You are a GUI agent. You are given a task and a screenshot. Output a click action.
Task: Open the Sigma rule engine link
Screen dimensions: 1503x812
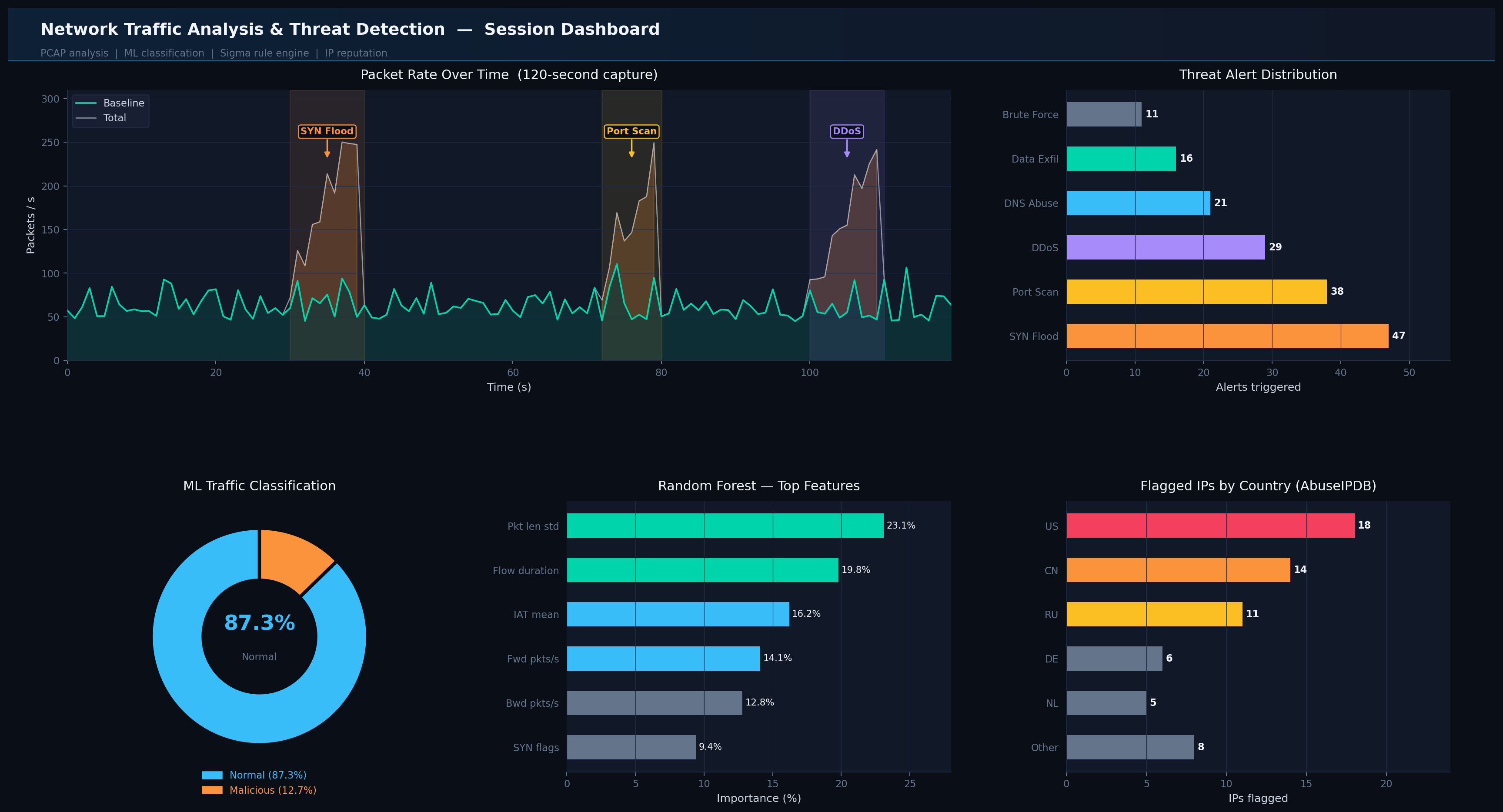click(264, 53)
